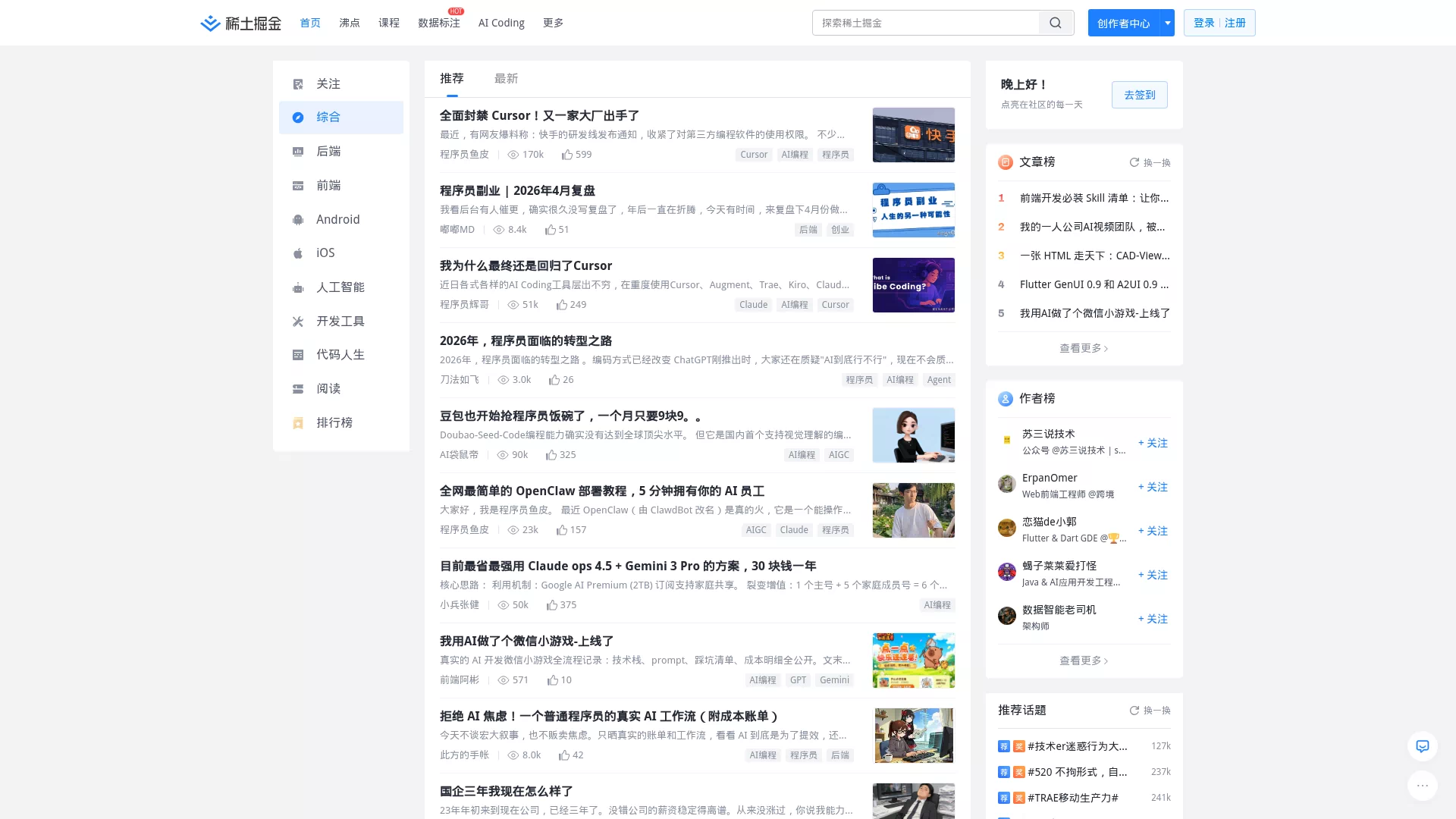
Task: Open ranked article 前端开发必装 Skill 清单
Action: point(1094,198)
